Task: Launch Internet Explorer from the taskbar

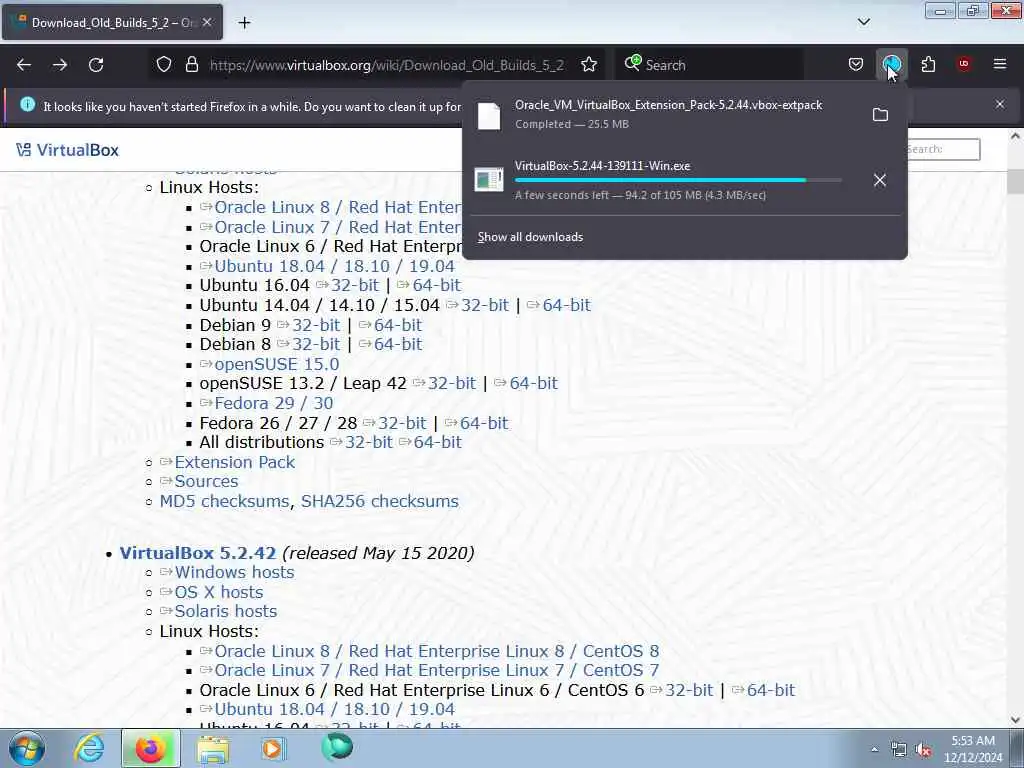Action: [89, 748]
